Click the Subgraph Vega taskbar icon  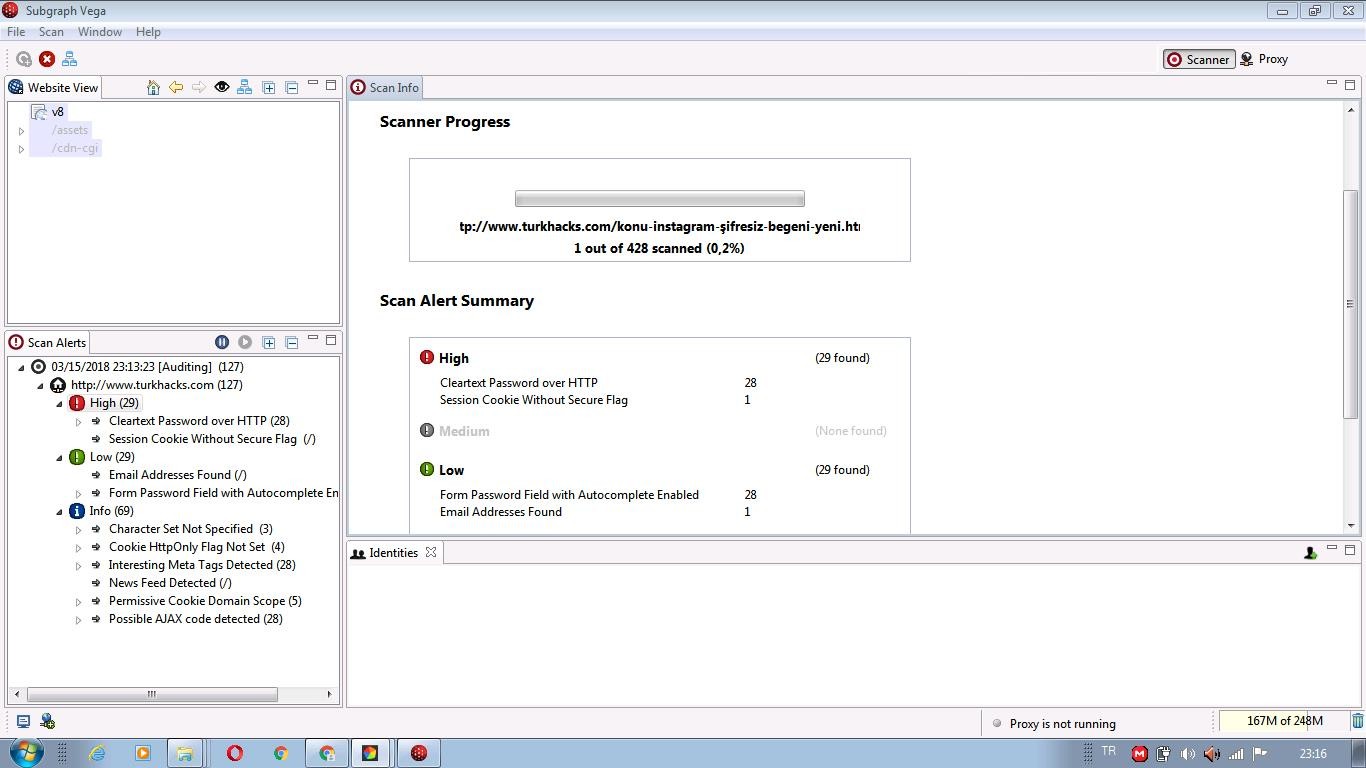419,753
